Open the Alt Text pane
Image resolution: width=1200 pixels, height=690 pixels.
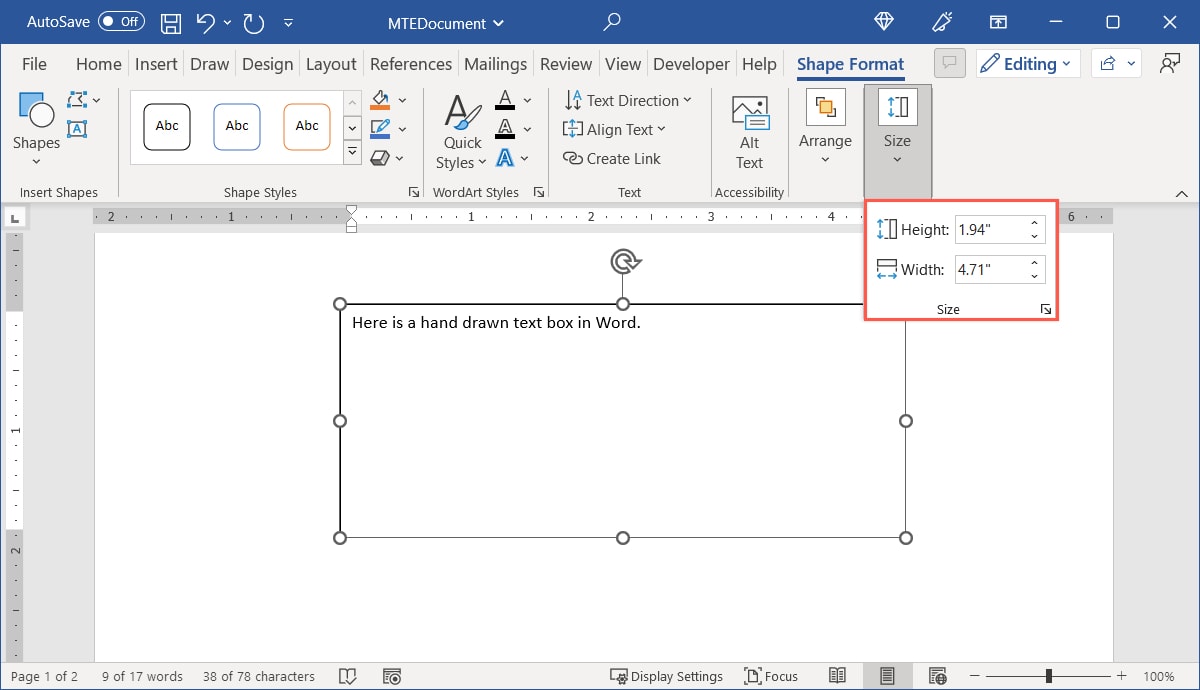[749, 131]
